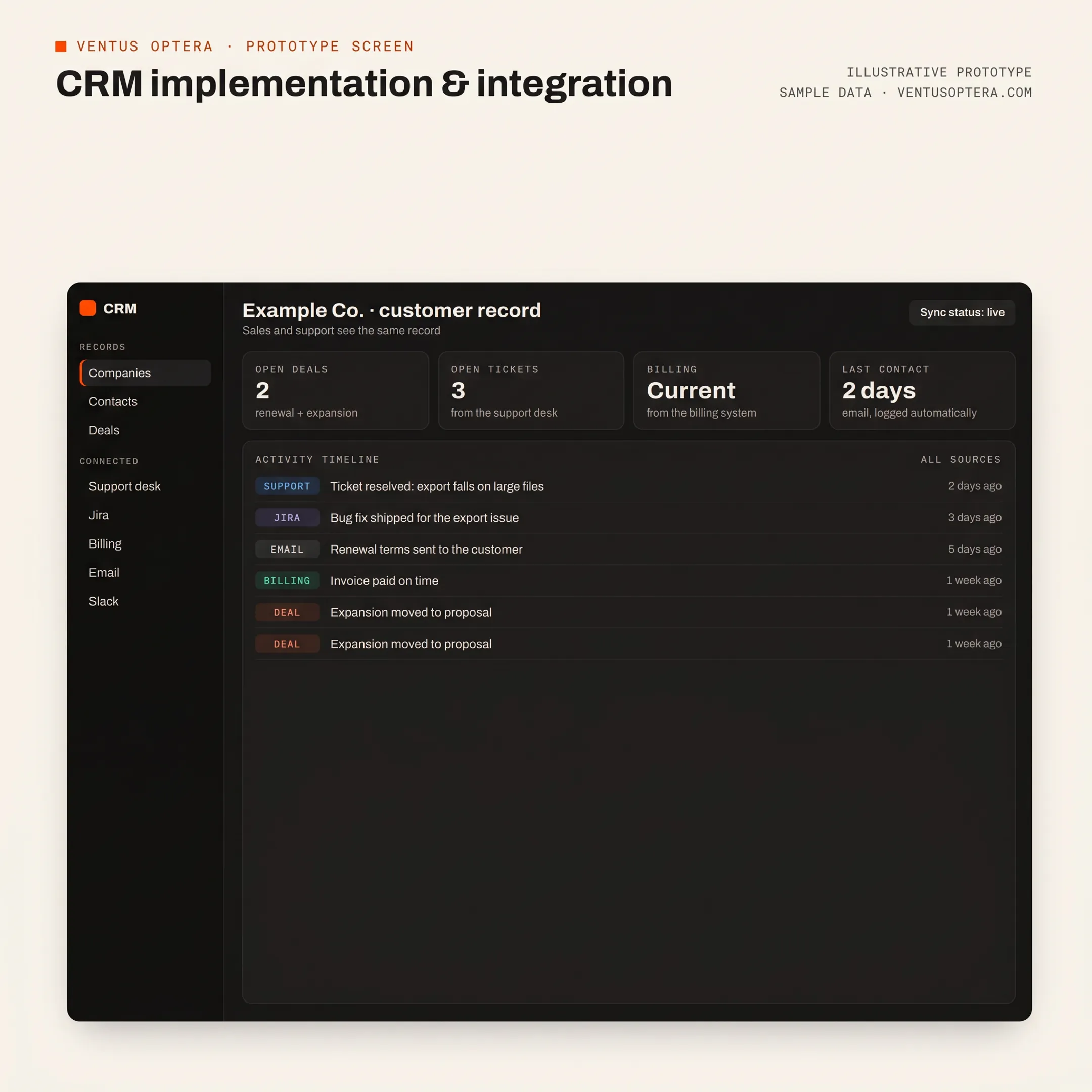Click the Billing Current status card
This screenshot has width=1092, height=1092.
726,391
